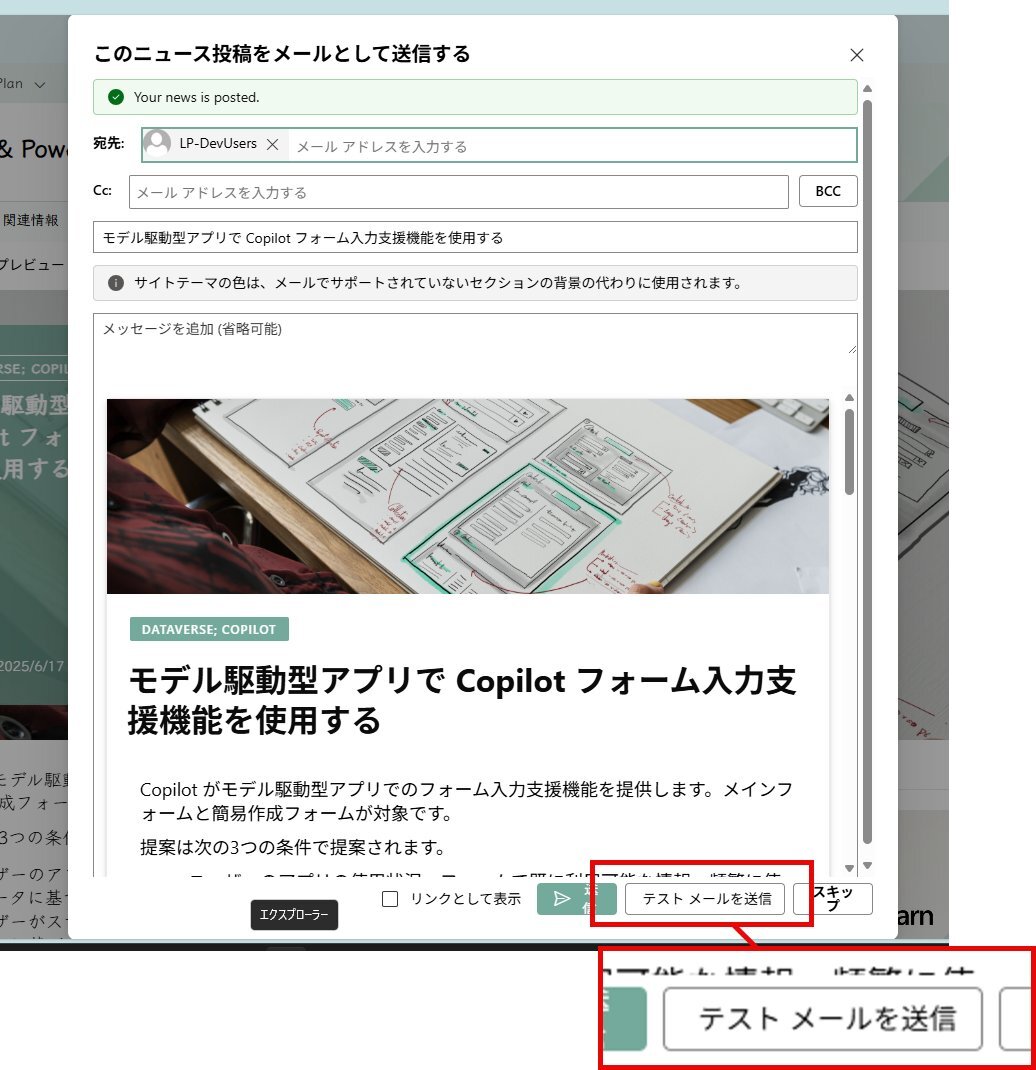1036x1070 pixels.
Task: Click the preview pane scrollbar down arrow
Action: [849, 868]
